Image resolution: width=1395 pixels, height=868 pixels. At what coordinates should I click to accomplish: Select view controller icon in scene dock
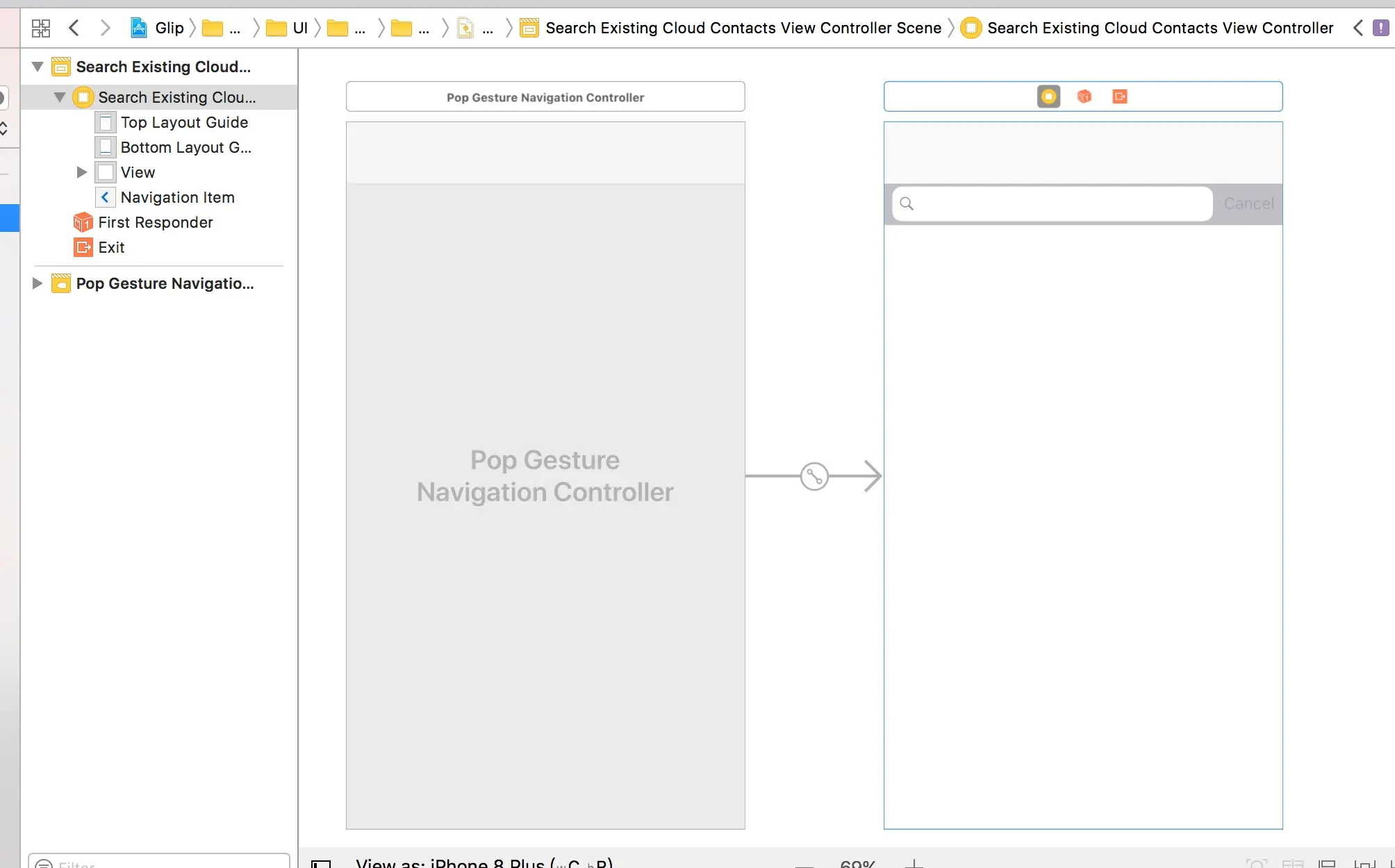point(1048,97)
